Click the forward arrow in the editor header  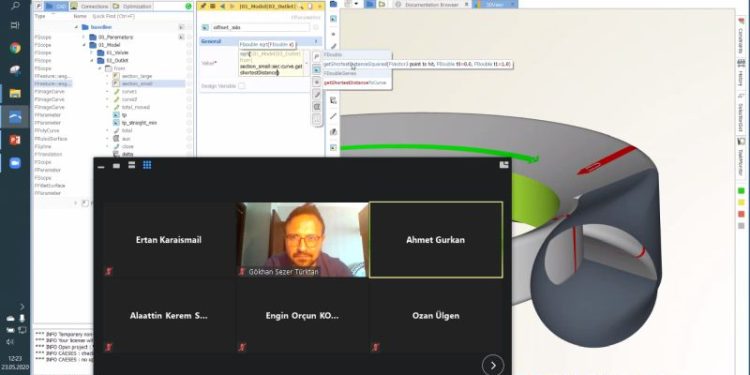[x=231, y=6]
